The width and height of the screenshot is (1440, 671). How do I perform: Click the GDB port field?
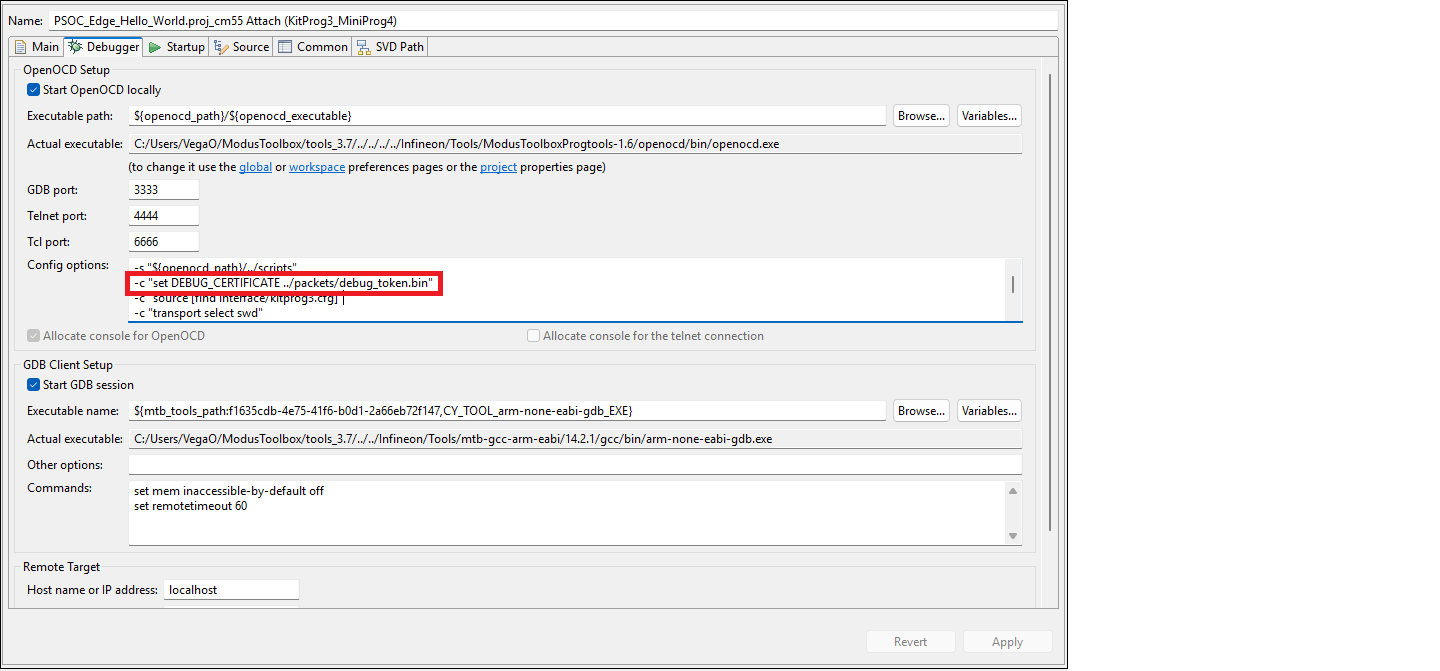click(164, 190)
